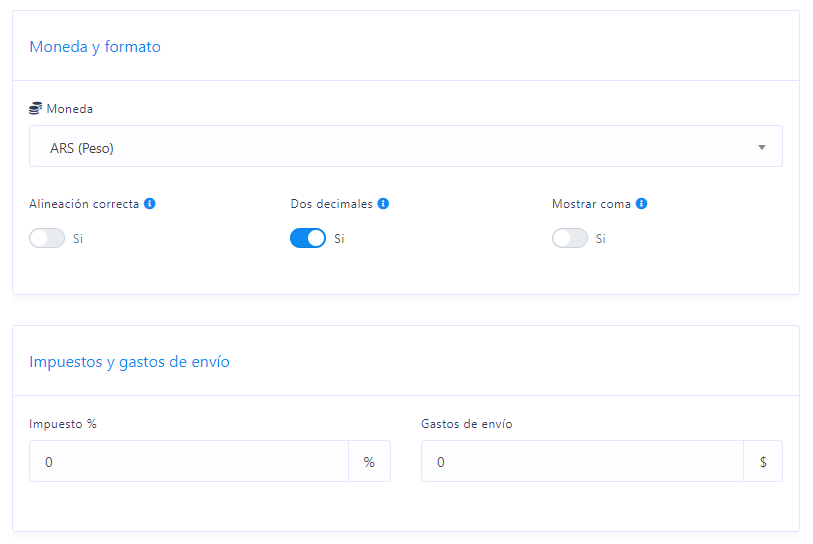
Task: Click the Impuestos y gastos de envío heading
Action: [x=129, y=361]
